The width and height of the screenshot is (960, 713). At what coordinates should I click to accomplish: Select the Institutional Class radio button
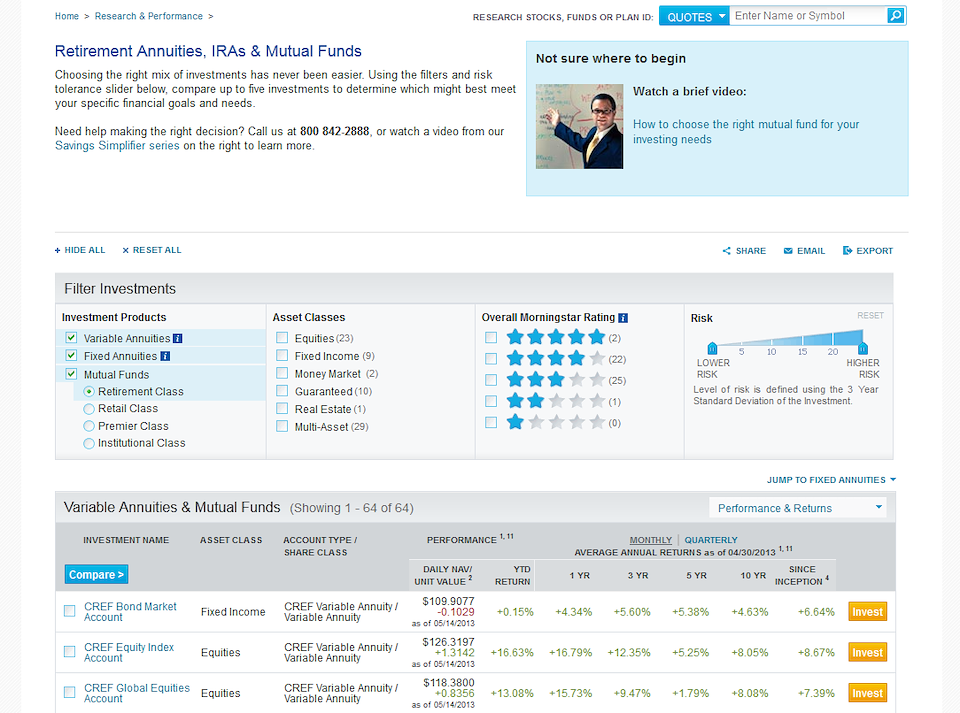coord(89,443)
